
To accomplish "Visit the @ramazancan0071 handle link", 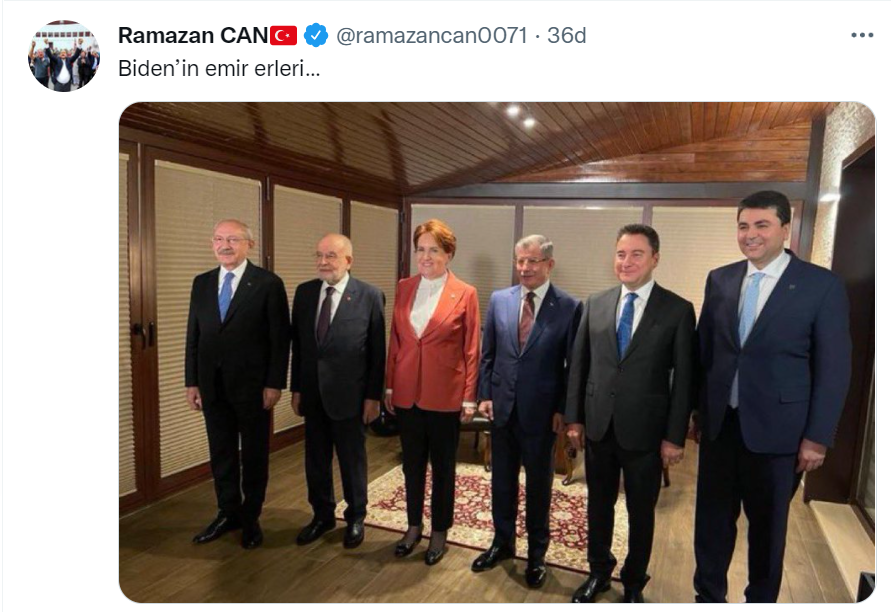I will (x=432, y=35).
